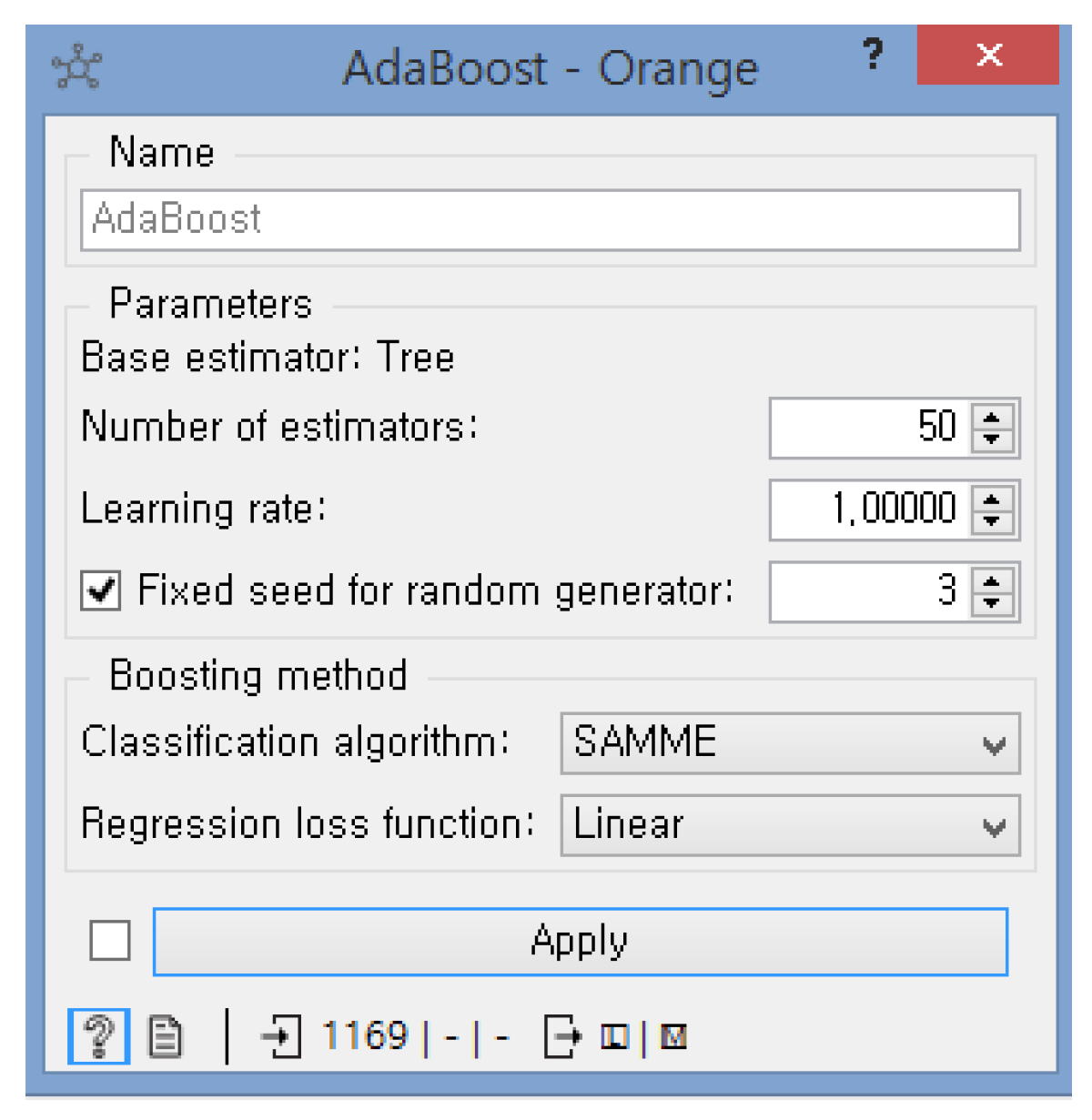Open the report document icon
1092x1120 pixels.
pos(165,1036)
